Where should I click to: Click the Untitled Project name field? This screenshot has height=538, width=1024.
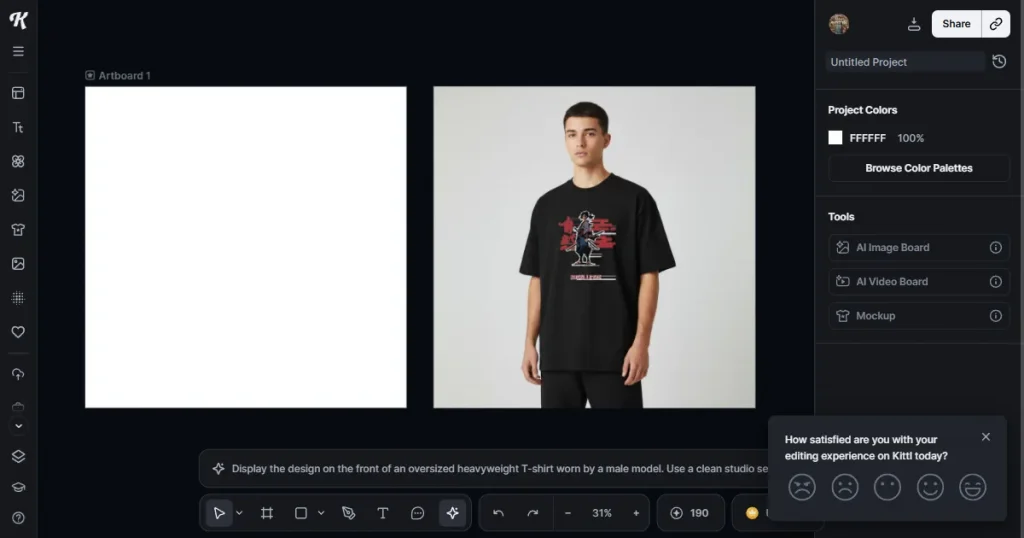tap(905, 62)
